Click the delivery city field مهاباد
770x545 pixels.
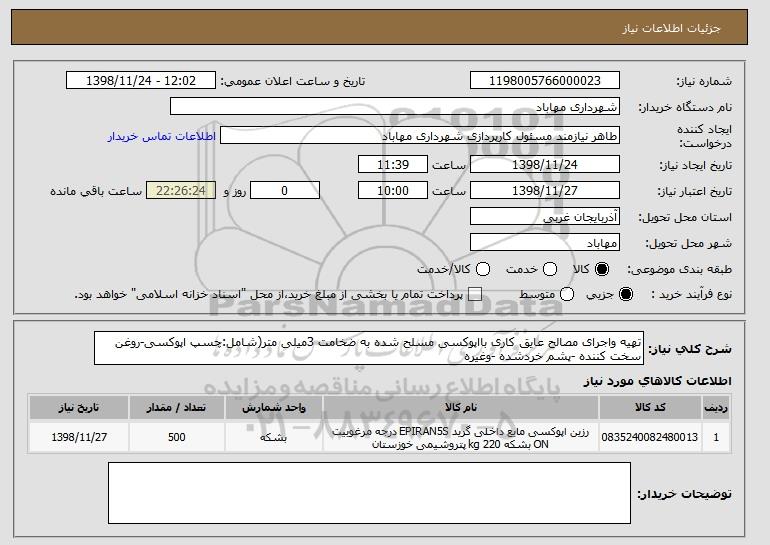(x=545, y=243)
